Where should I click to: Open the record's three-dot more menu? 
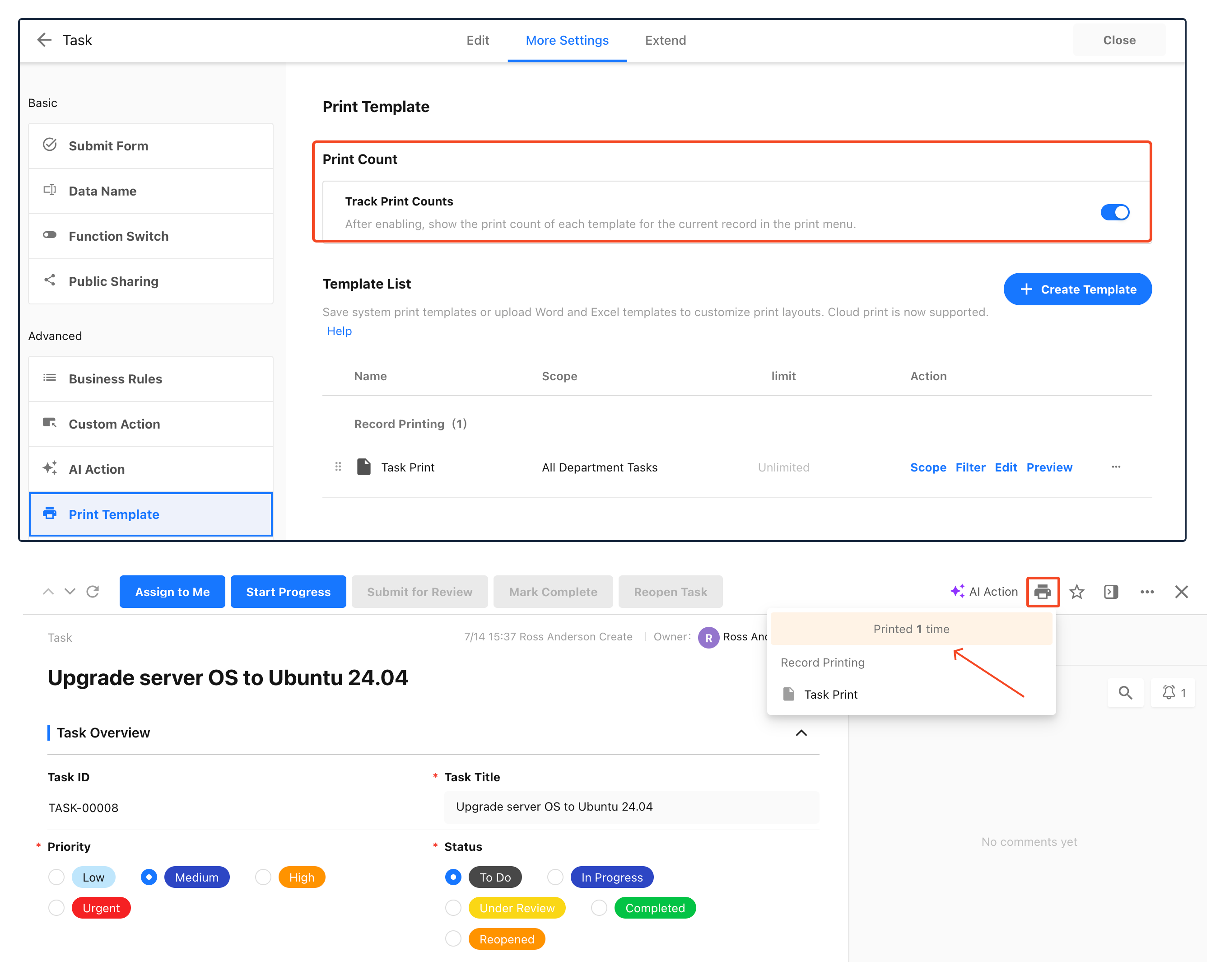tap(1146, 592)
